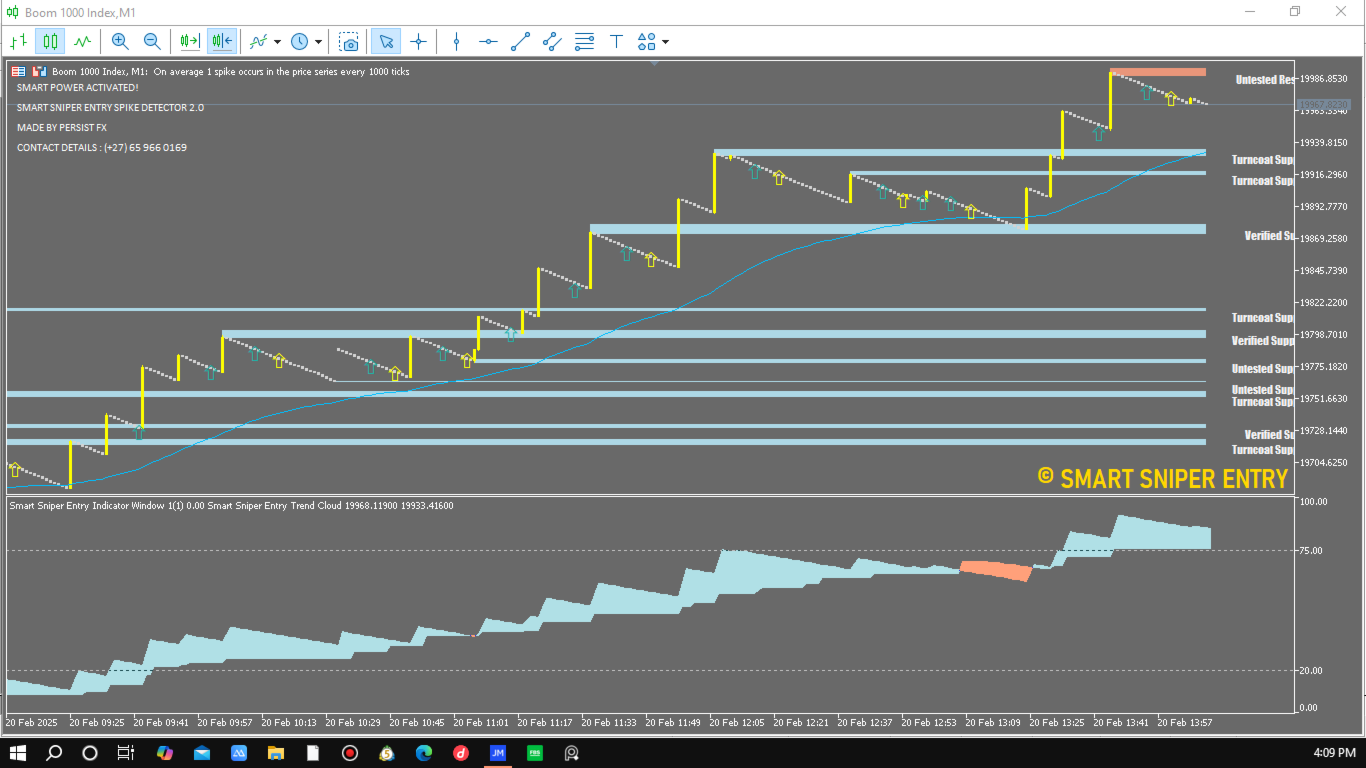The width and height of the screenshot is (1366, 768).
Task: Activate the crosshair tool
Action: click(418, 41)
